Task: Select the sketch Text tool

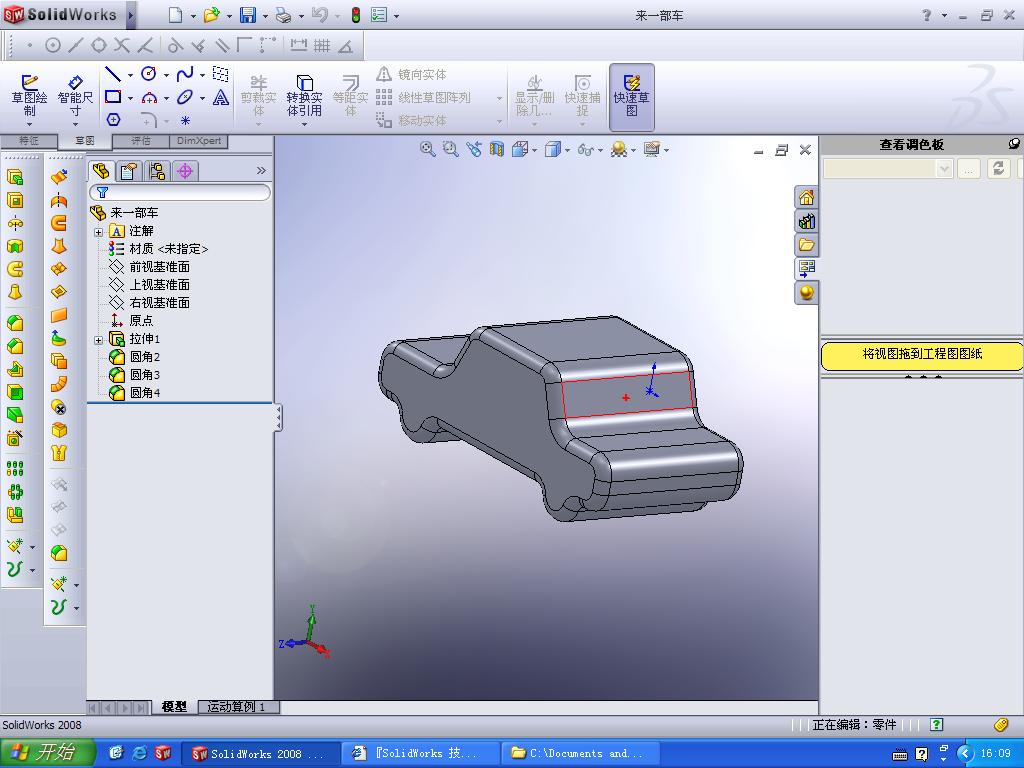Action: click(x=221, y=97)
